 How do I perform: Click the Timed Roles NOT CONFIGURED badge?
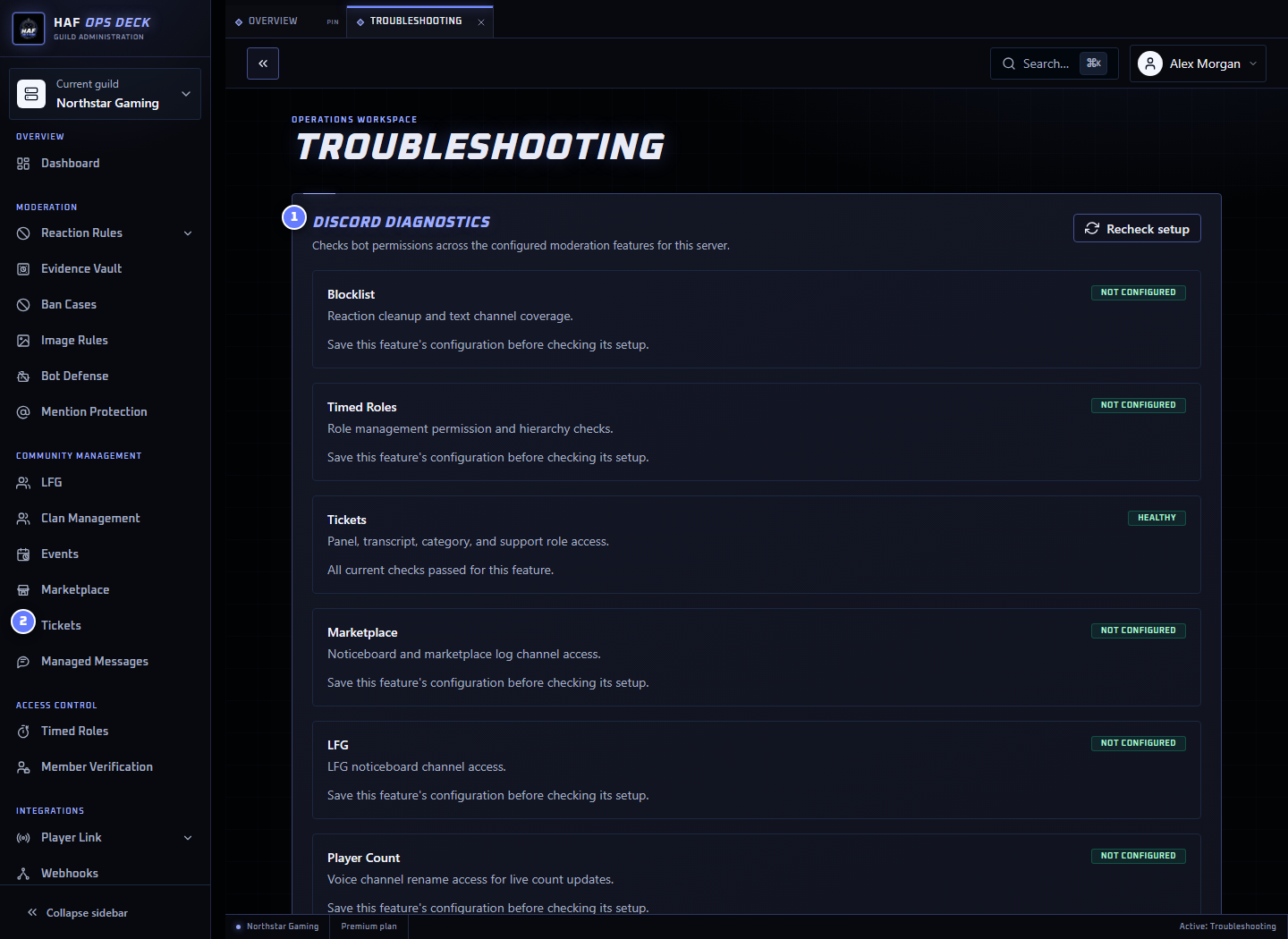point(1138,405)
